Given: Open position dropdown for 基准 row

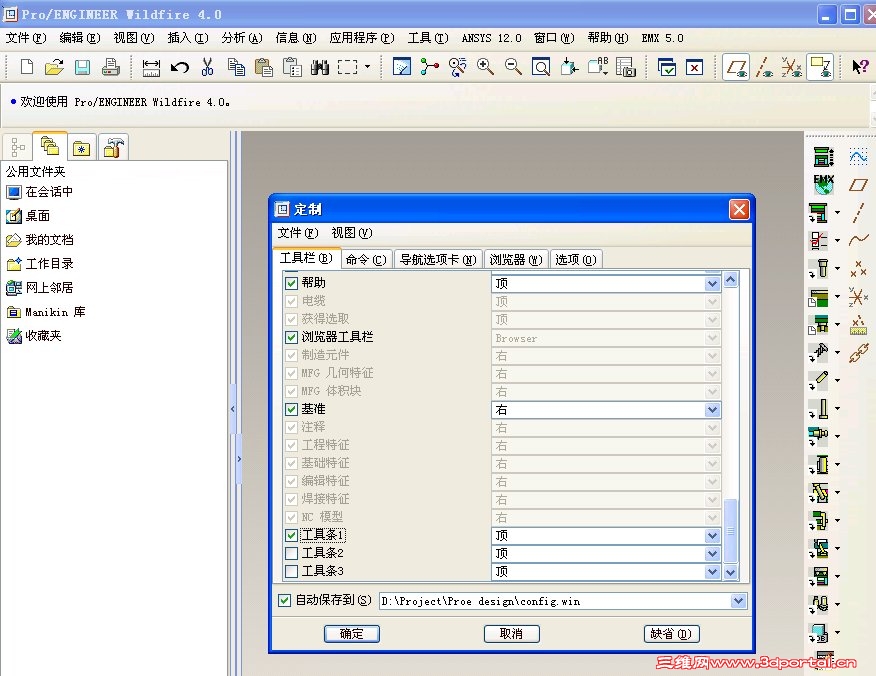Looking at the screenshot, I should [712, 410].
